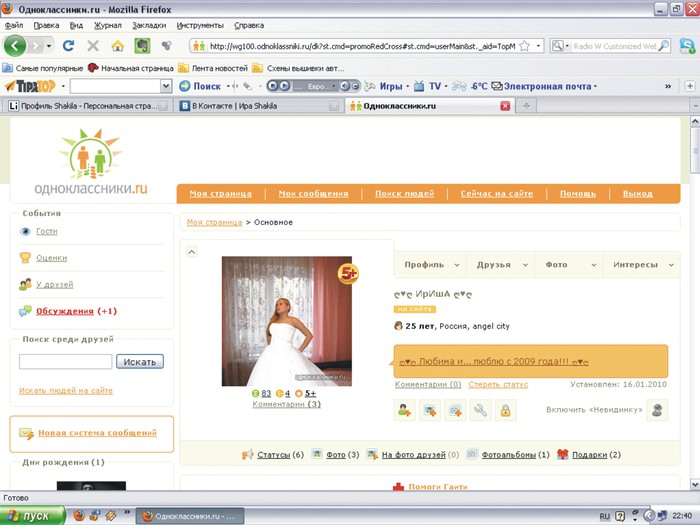Viewport: 700px width, 525px height.
Task: Reload the page with the blue Refresh icon
Action: coord(68,46)
